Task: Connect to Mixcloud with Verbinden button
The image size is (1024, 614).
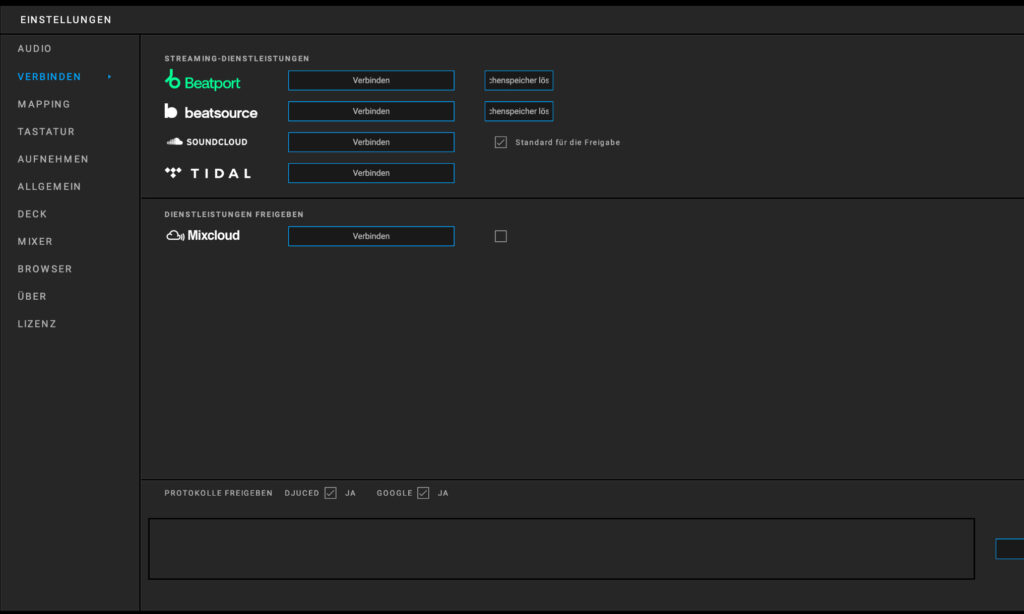Action: click(371, 236)
